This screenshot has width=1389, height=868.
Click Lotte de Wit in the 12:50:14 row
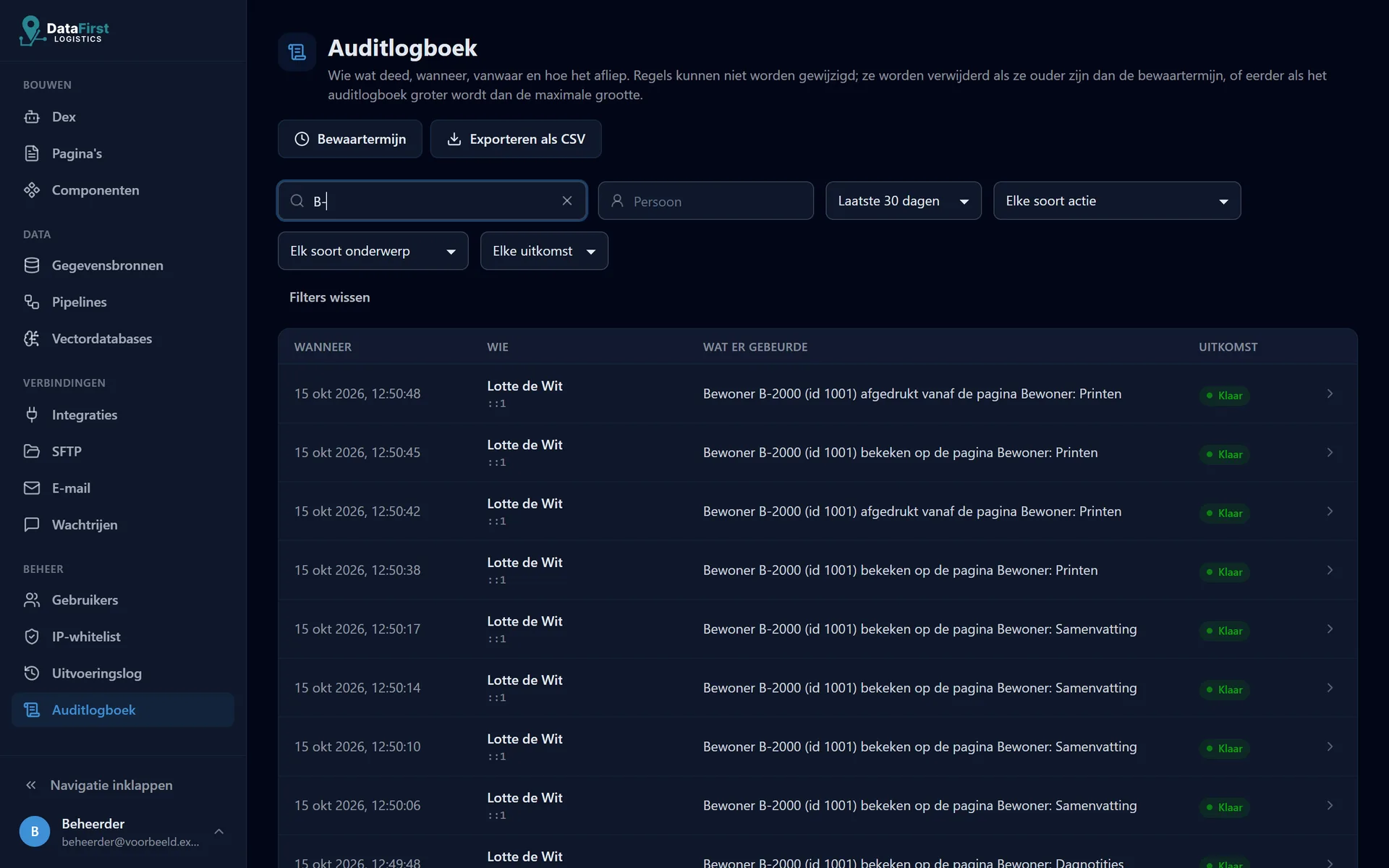point(524,680)
